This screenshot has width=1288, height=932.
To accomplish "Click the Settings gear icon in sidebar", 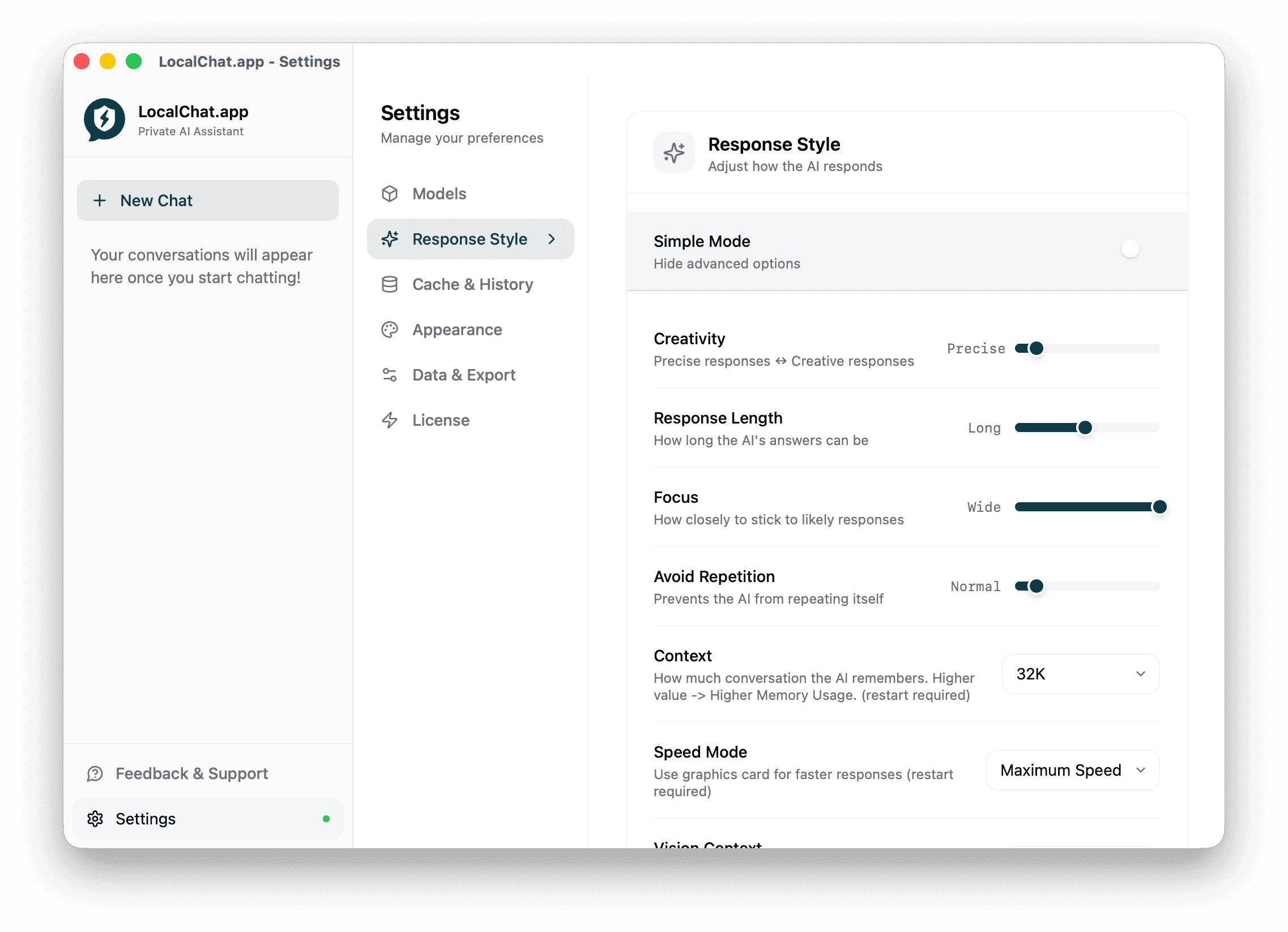I will tap(95, 819).
